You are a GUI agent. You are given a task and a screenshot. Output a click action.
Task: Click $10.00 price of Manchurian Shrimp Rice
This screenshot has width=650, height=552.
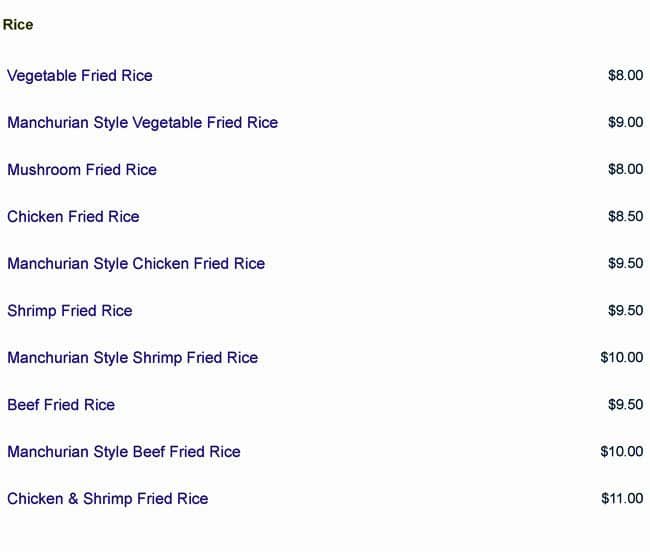[622, 357]
